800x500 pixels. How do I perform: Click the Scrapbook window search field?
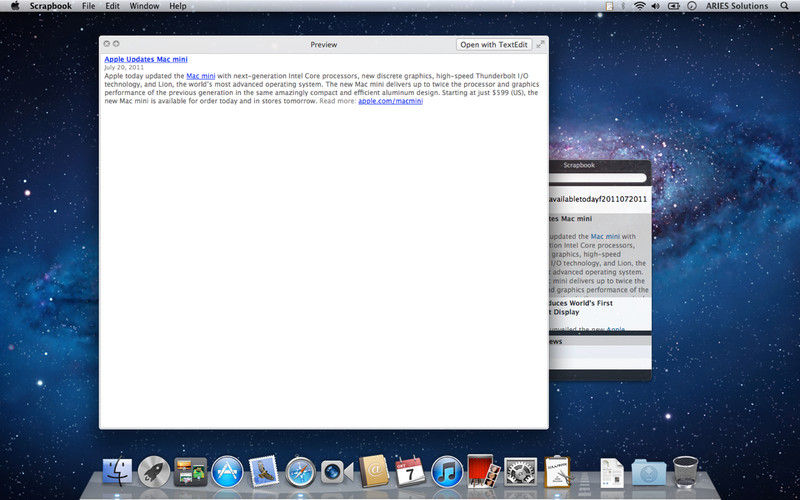coord(598,178)
